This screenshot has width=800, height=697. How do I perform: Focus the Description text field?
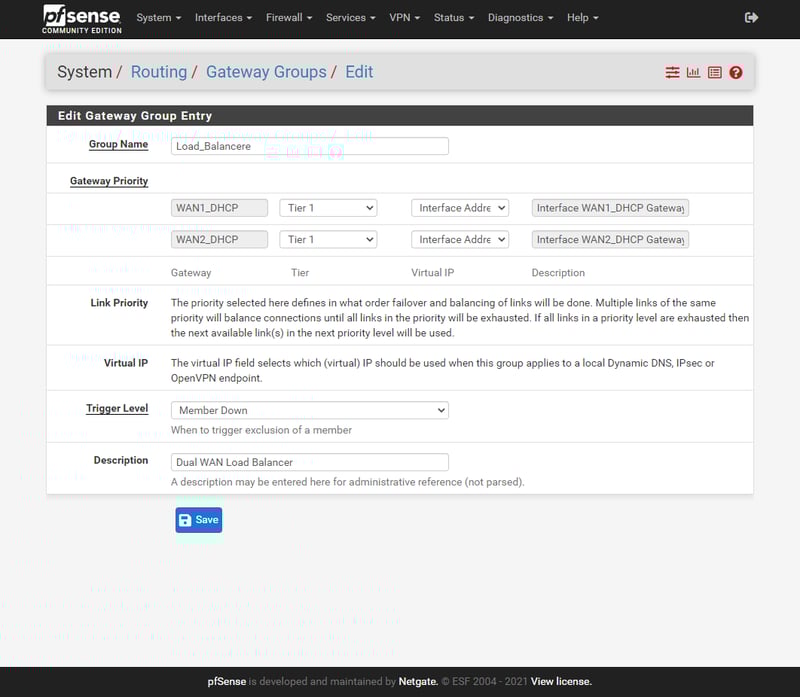point(310,462)
